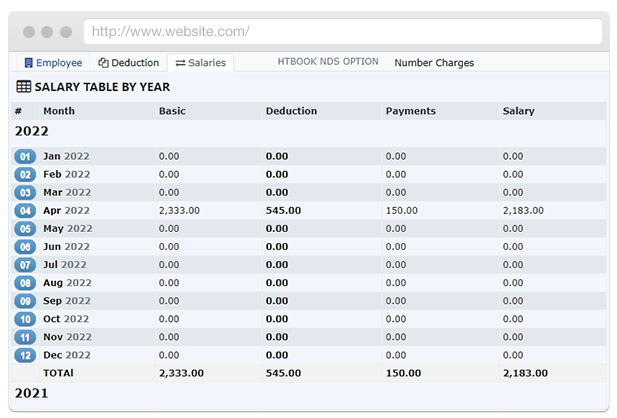The width and height of the screenshot is (617, 418).
Task: Select the Salaries tab
Action: [x=201, y=63]
